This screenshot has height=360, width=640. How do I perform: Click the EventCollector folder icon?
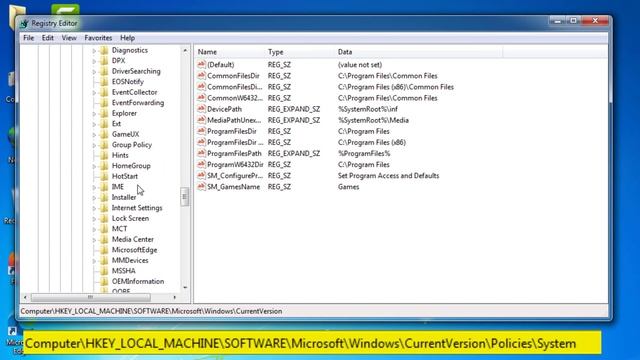click(104, 92)
